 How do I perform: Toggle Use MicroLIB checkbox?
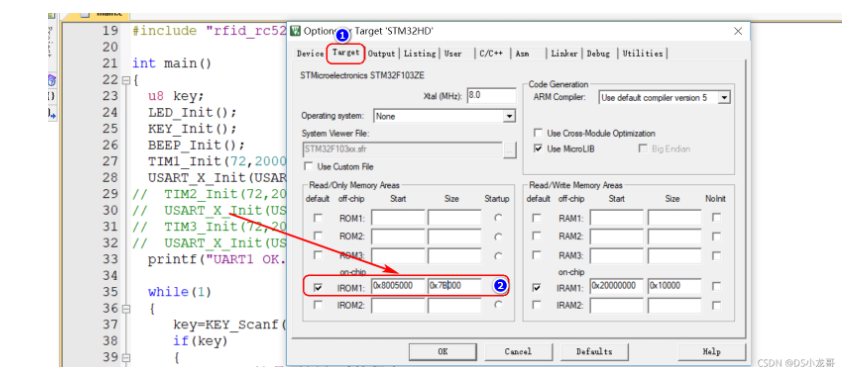coord(538,149)
